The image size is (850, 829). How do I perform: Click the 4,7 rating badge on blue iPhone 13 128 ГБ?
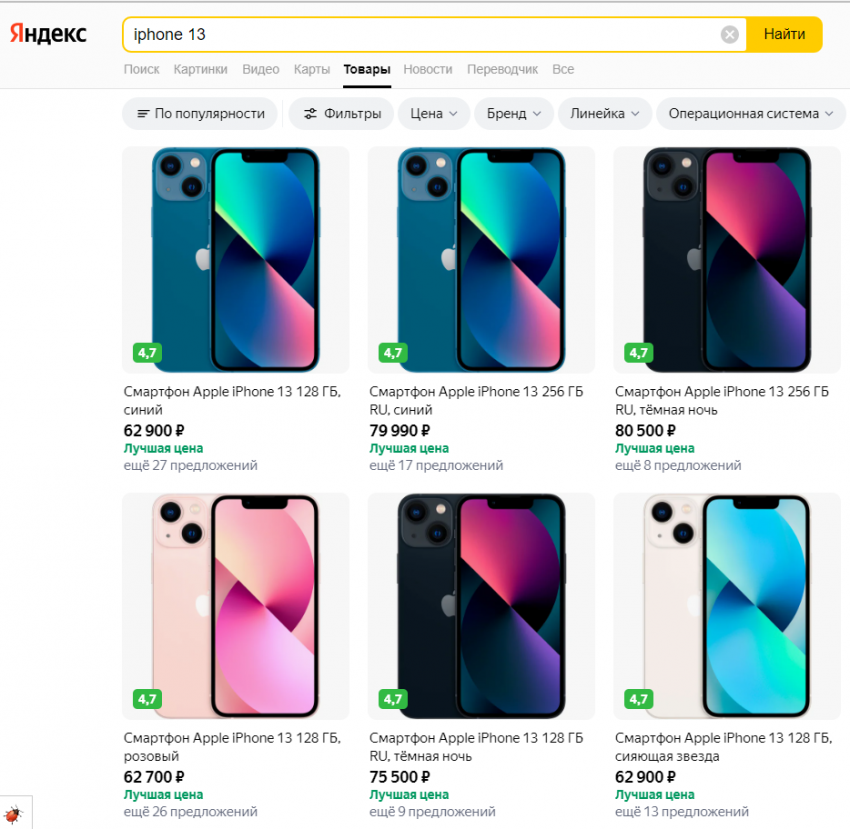tap(147, 352)
